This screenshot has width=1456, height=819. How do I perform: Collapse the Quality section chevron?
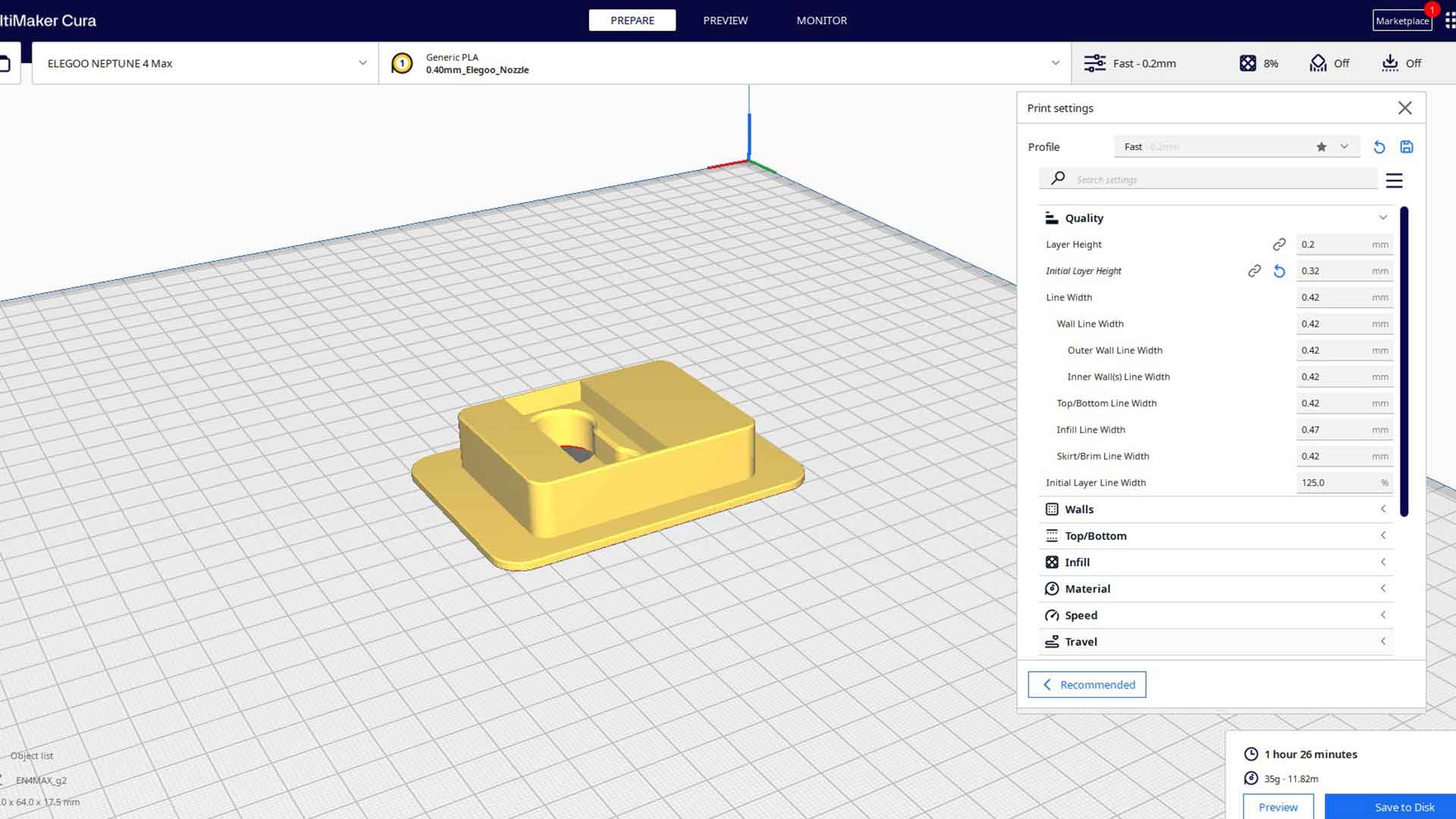(1383, 218)
